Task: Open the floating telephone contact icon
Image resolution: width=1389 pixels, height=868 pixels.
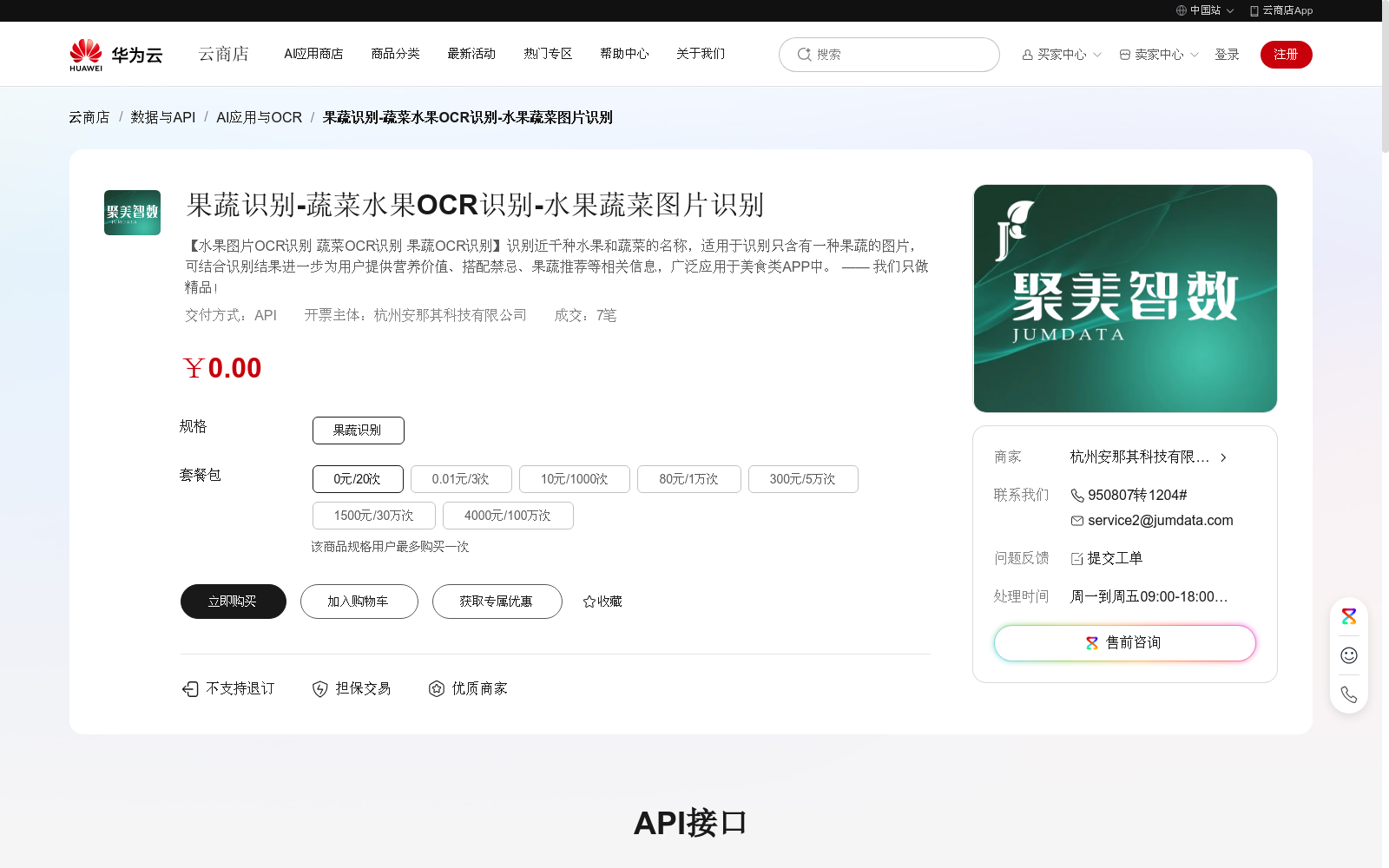Action: pos(1349,694)
